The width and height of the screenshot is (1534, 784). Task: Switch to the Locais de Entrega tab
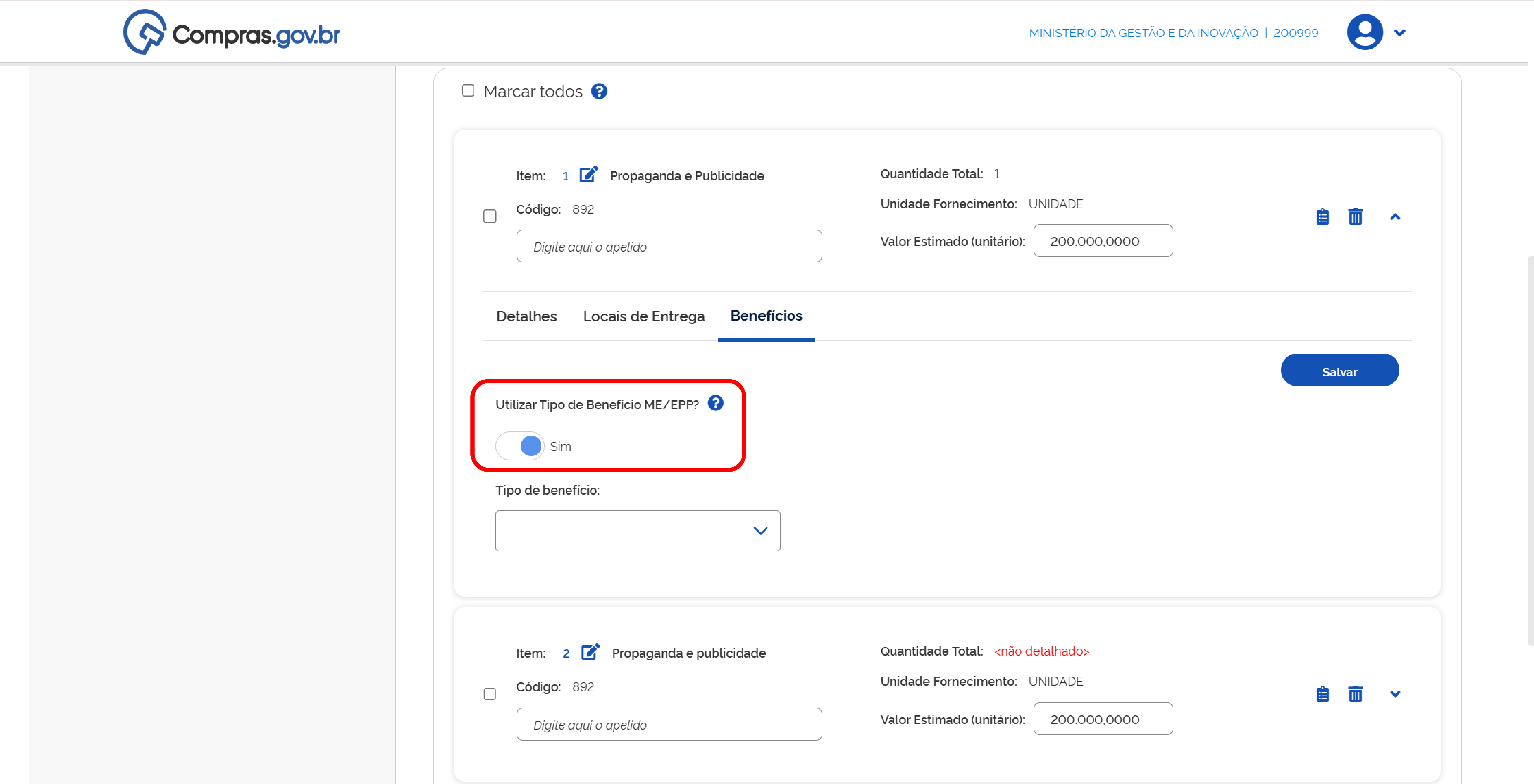tap(643, 316)
